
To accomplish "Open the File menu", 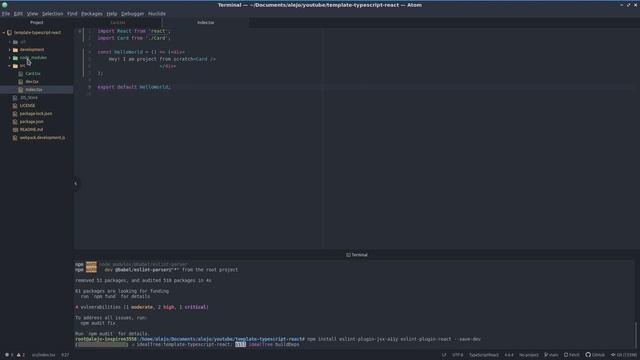I will tap(6, 13).
